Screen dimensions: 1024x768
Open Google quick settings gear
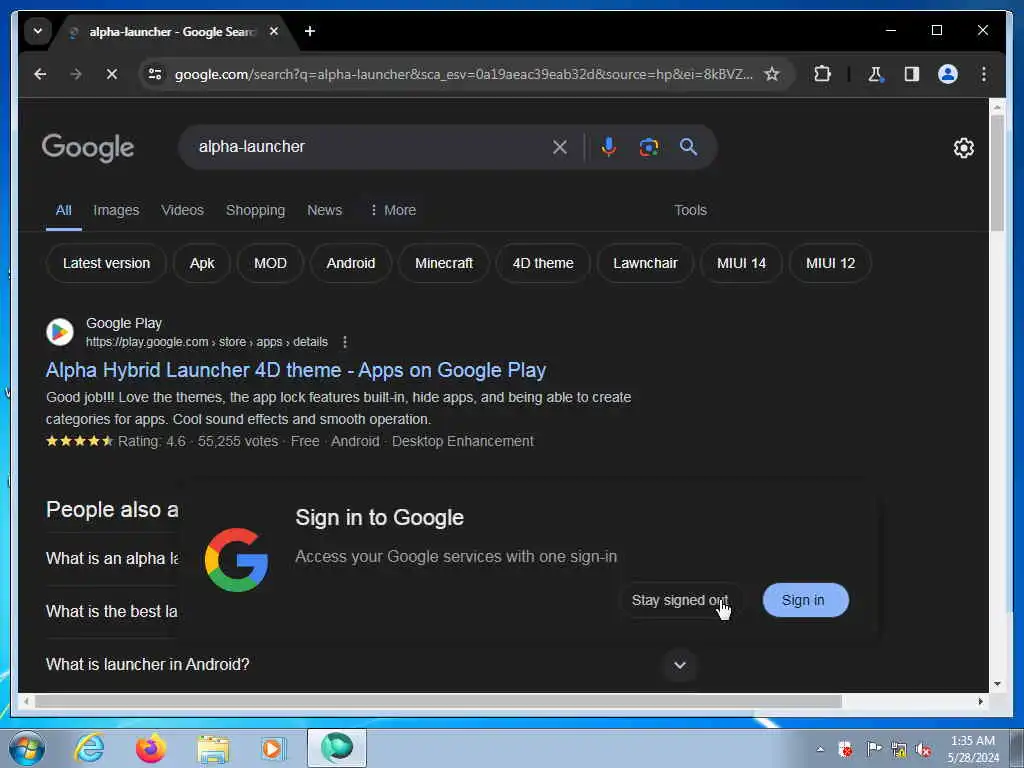pos(963,148)
